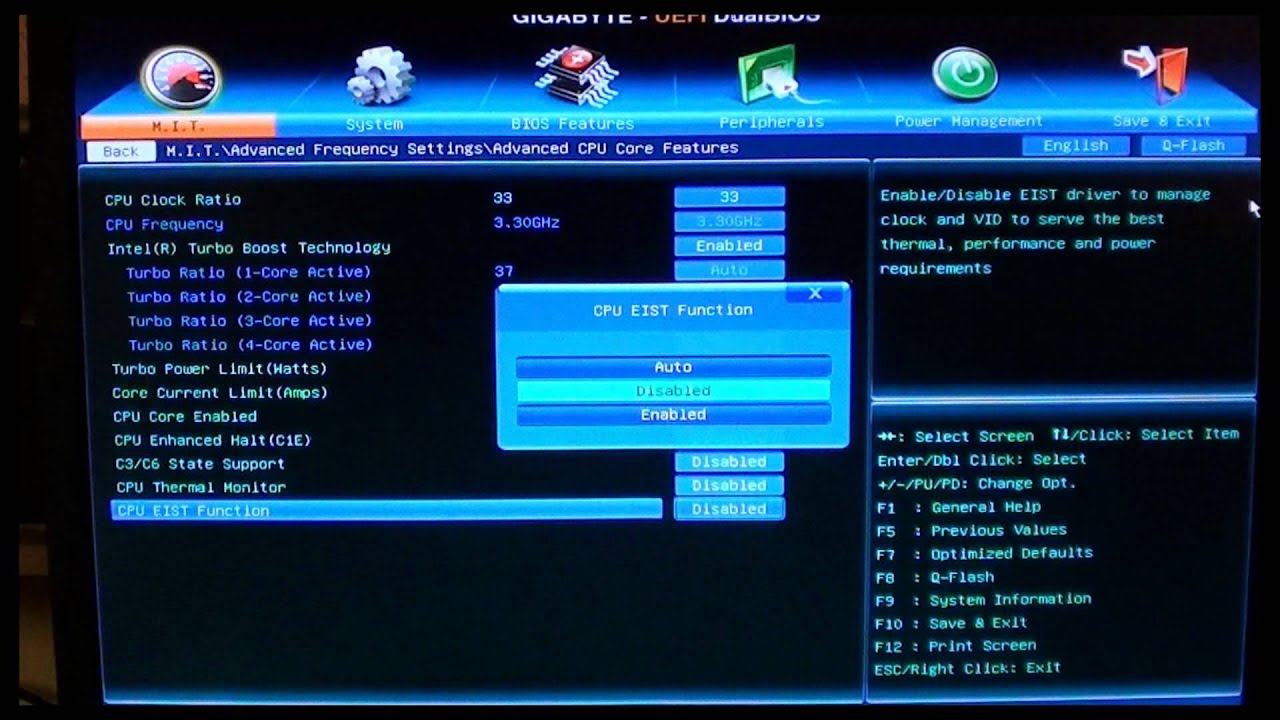Viewport: 1280px width, 720px height.
Task: Click the CPU Frequency 3.30GHz value box
Action: (729, 221)
